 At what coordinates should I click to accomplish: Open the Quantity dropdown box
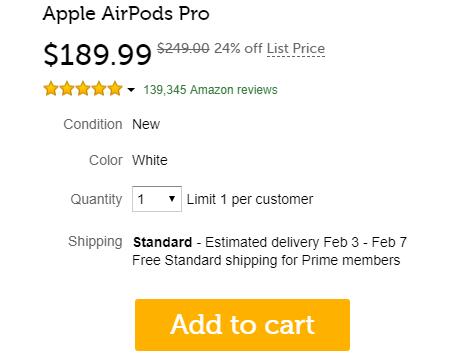157,199
